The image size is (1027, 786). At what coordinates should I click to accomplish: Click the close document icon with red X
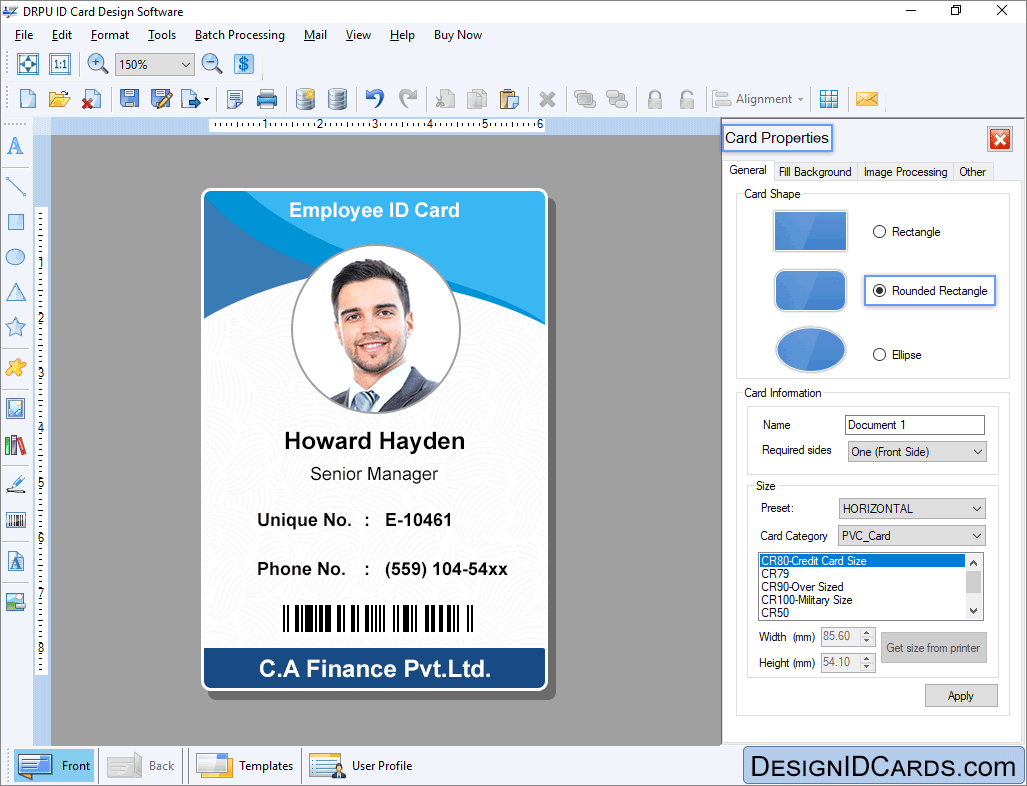91,99
